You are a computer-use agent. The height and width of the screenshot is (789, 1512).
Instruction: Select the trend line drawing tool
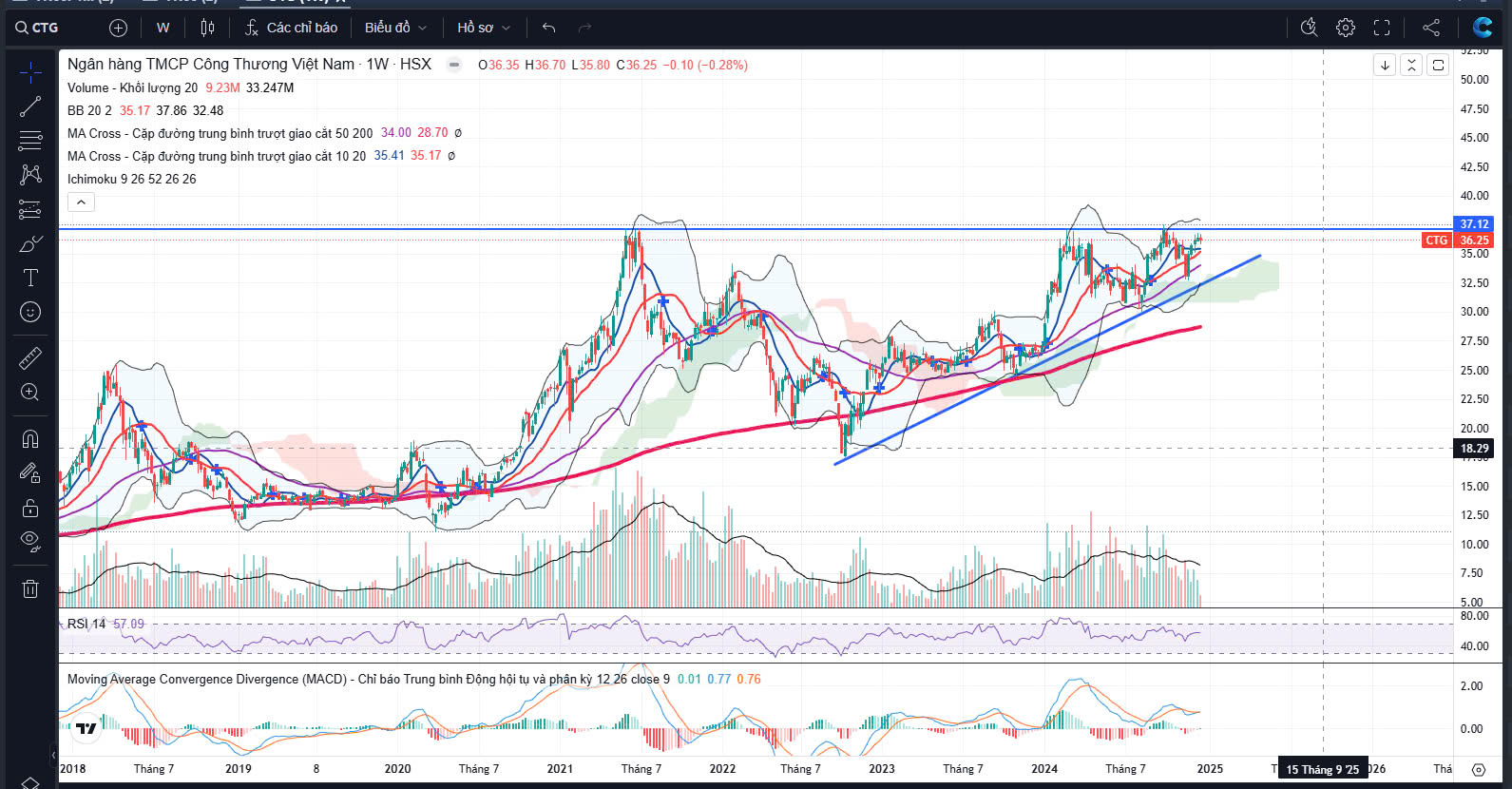30,106
